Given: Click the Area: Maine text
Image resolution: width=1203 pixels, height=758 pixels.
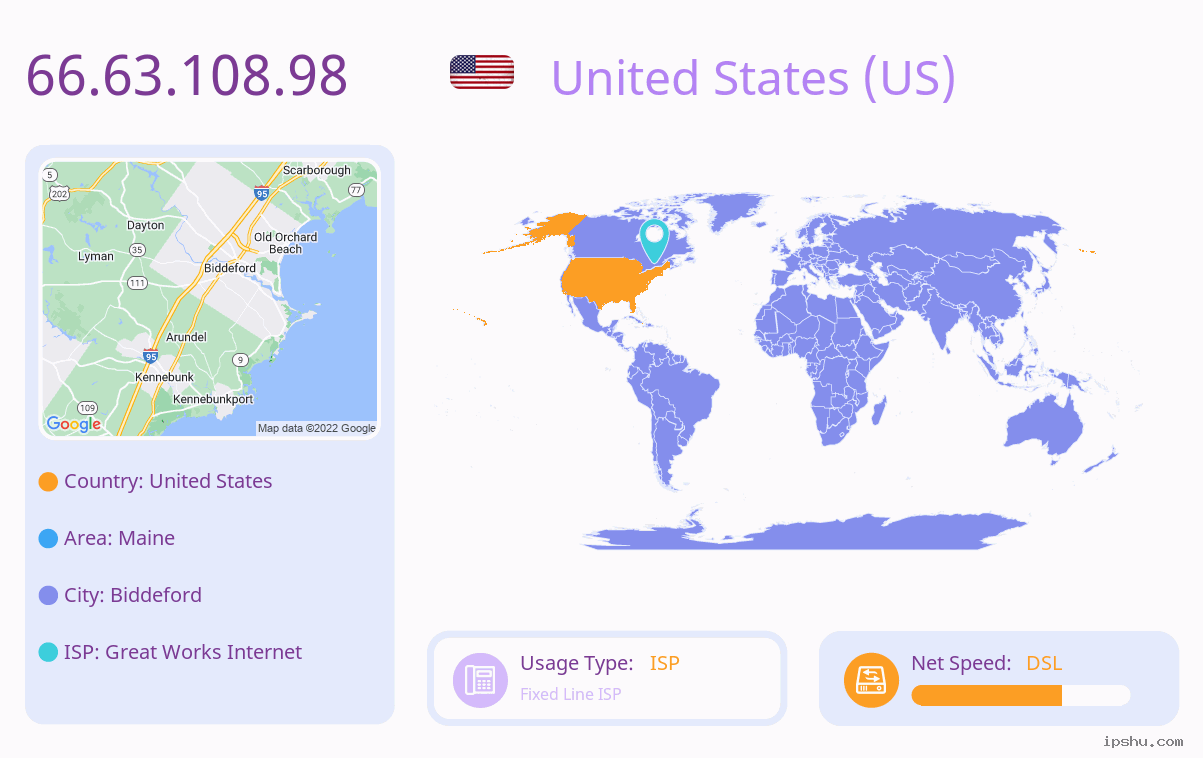Looking at the screenshot, I should pyautogui.click(x=119, y=538).
